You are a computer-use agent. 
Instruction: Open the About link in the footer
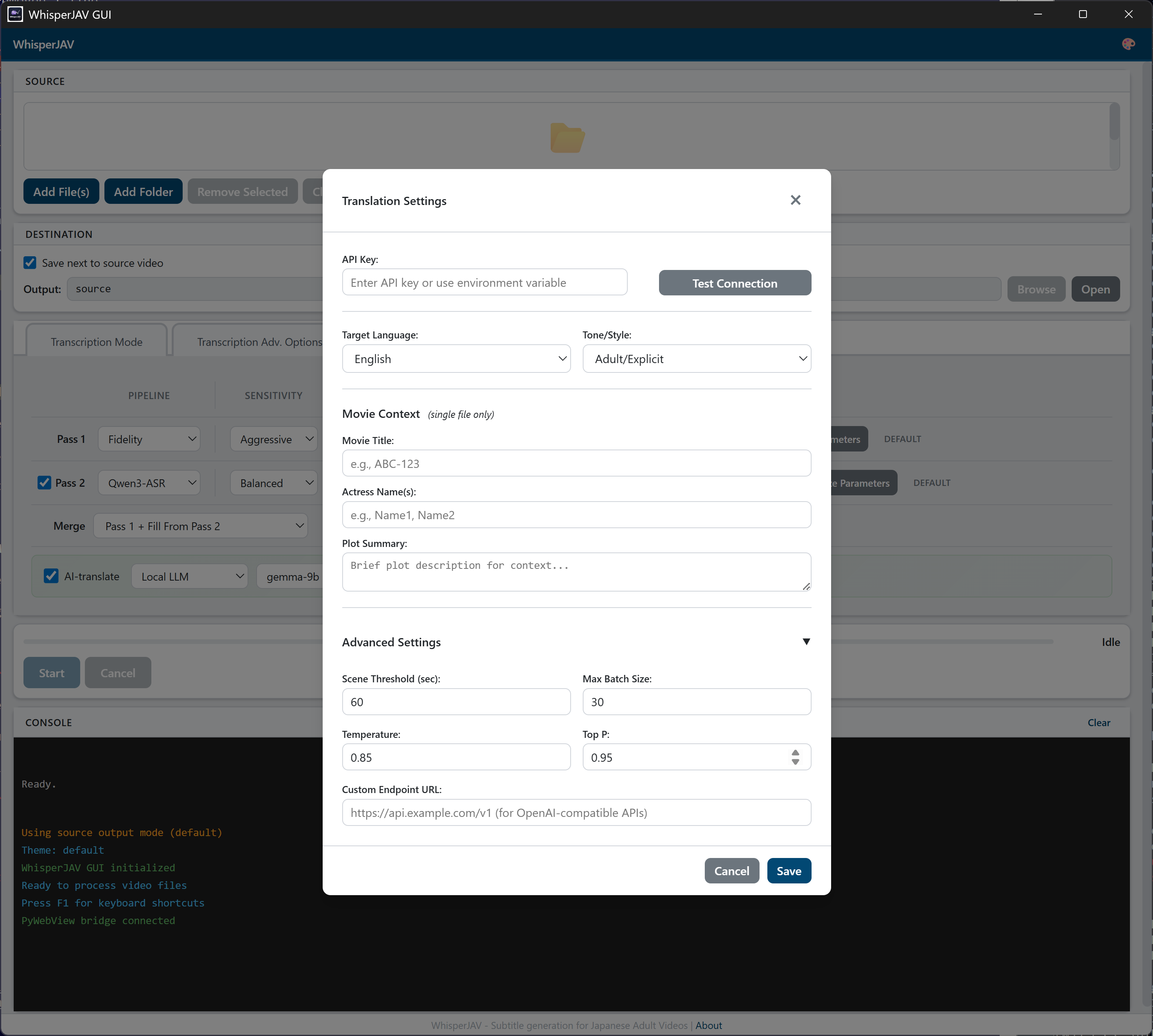point(709,1025)
